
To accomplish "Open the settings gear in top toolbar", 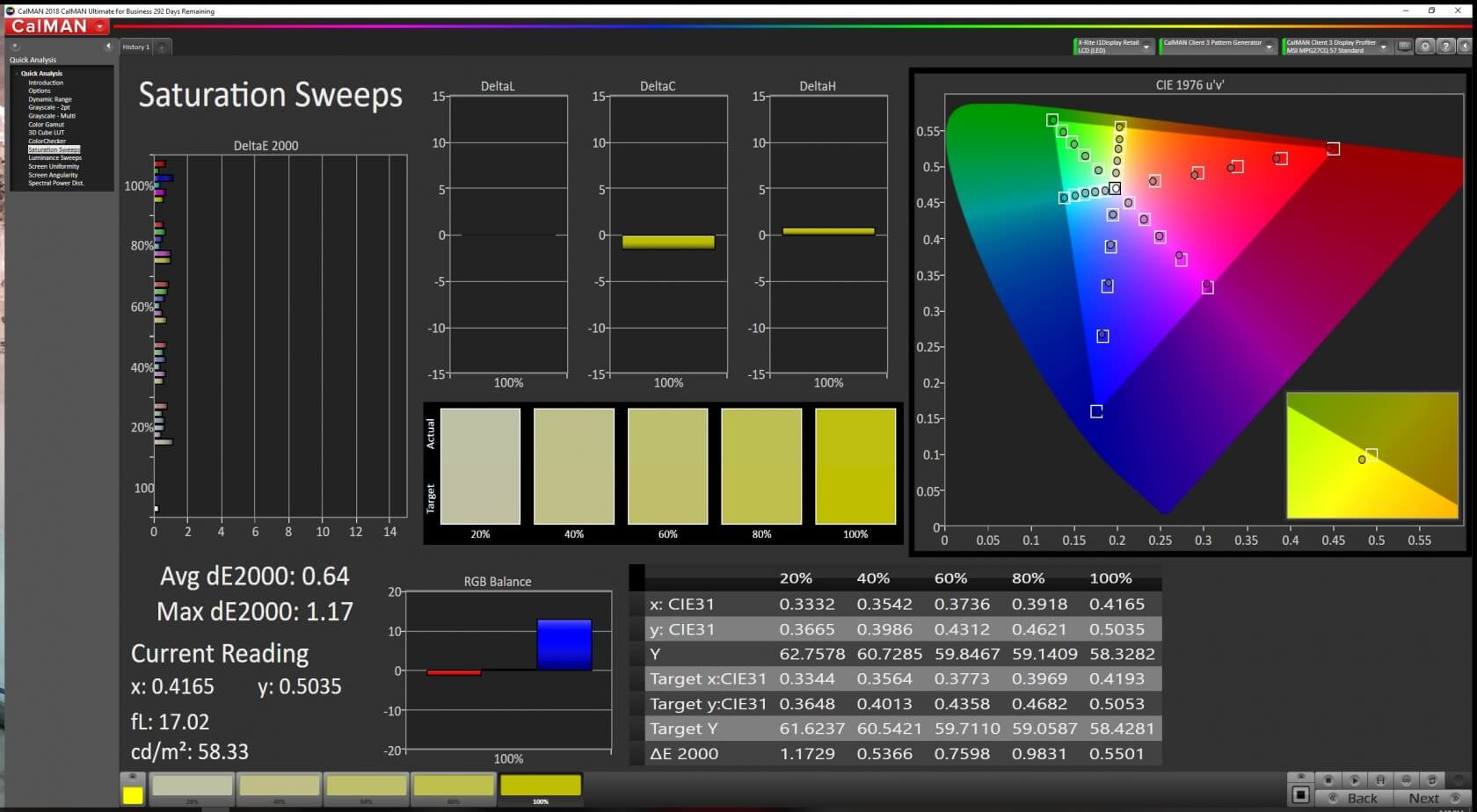I will coord(1425,47).
